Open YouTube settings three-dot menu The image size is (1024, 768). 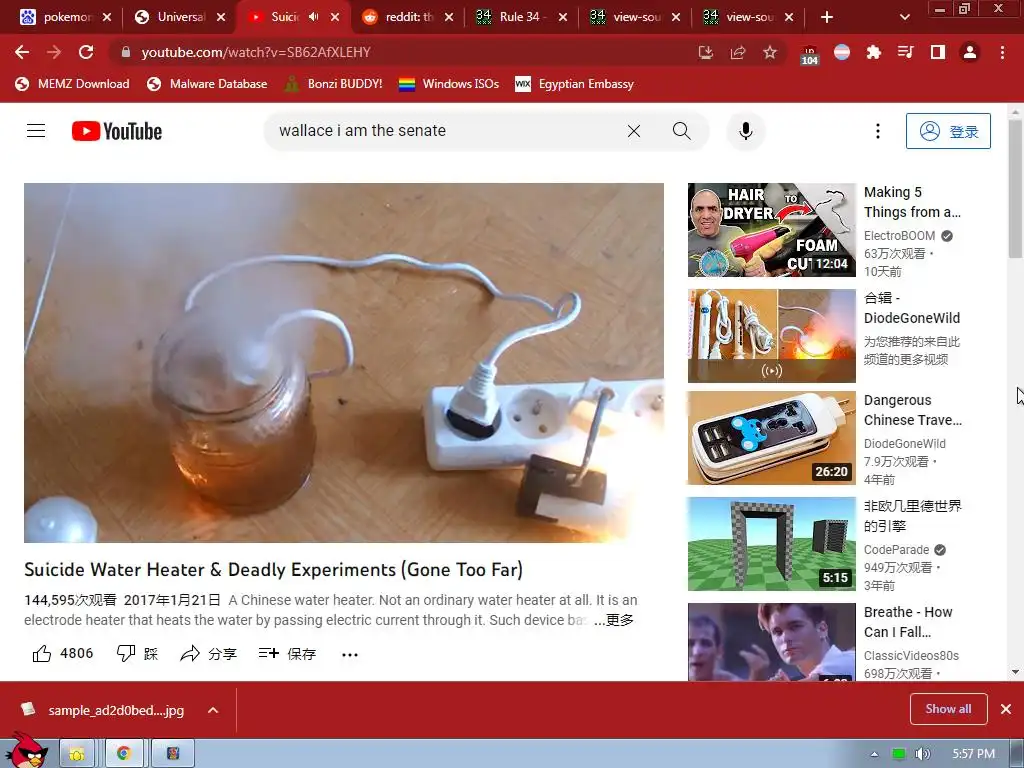point(878,131)
